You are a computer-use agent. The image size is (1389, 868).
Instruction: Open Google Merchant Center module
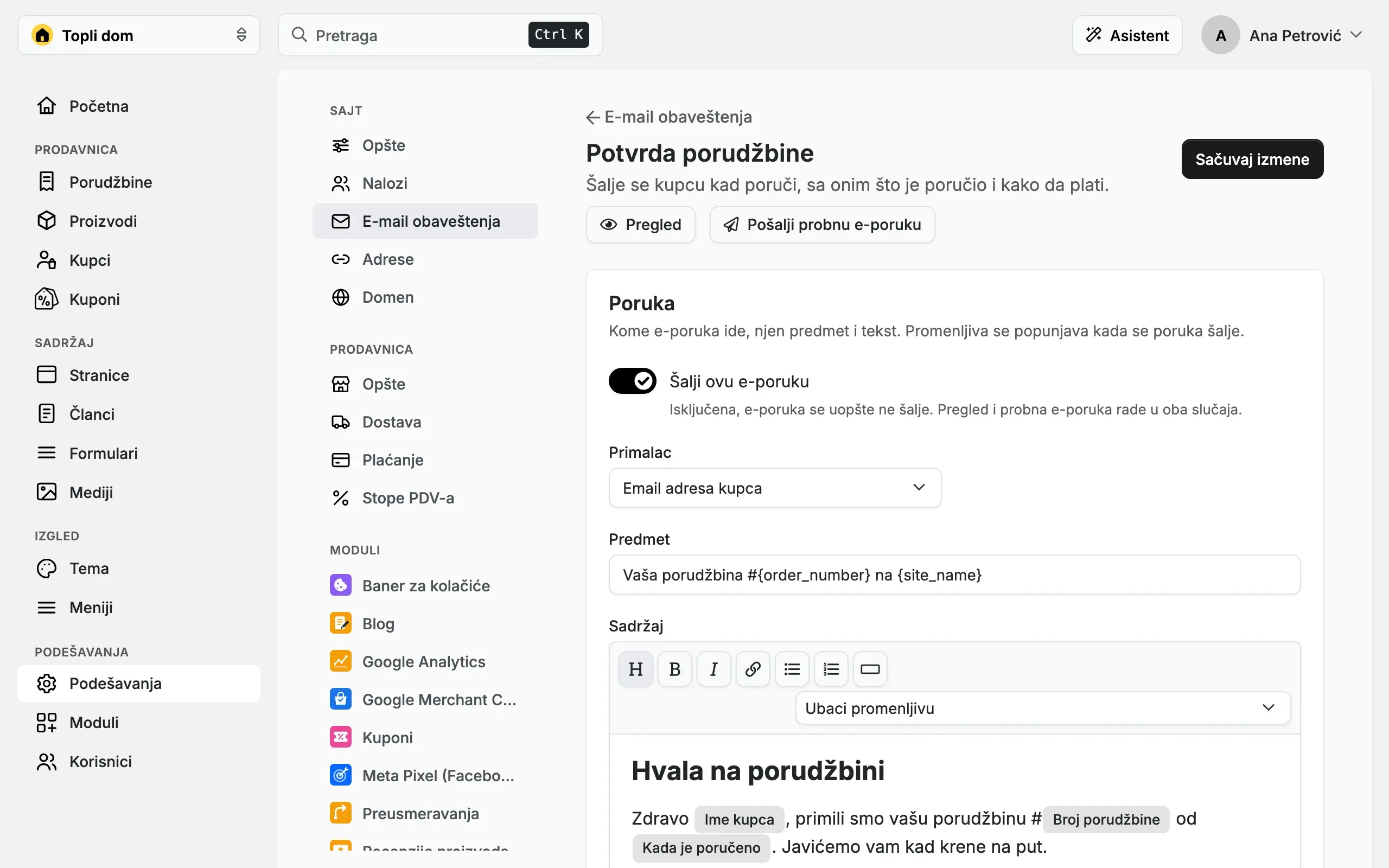425,699
